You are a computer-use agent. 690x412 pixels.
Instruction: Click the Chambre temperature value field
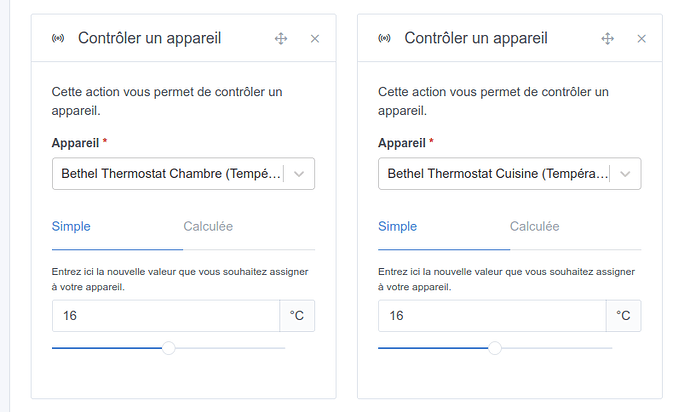pyautogui.click(x=165, y=316)
